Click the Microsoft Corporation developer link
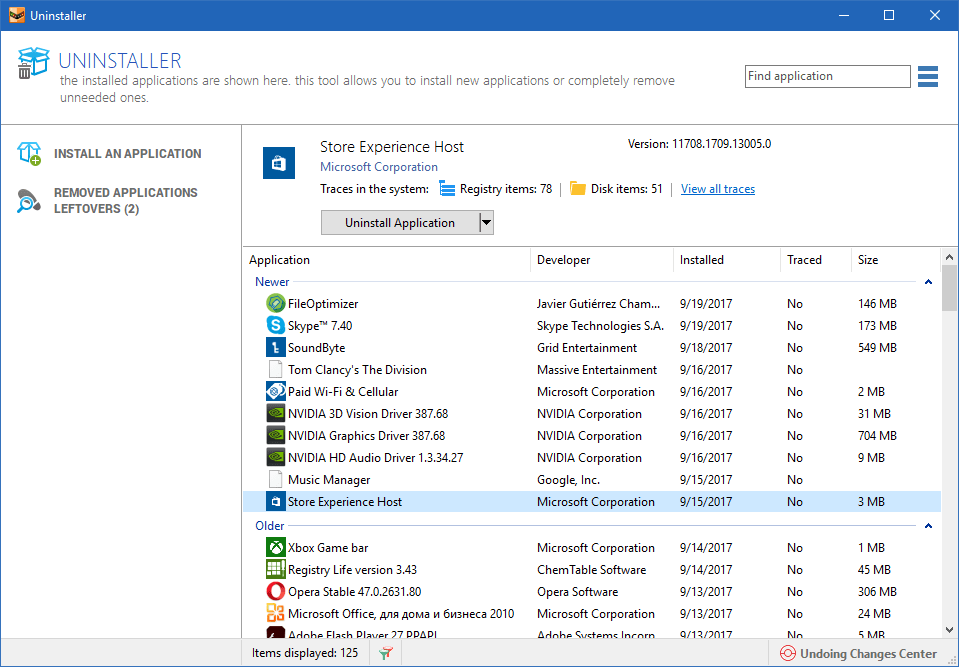959x667 pixels. click(379, 167)
